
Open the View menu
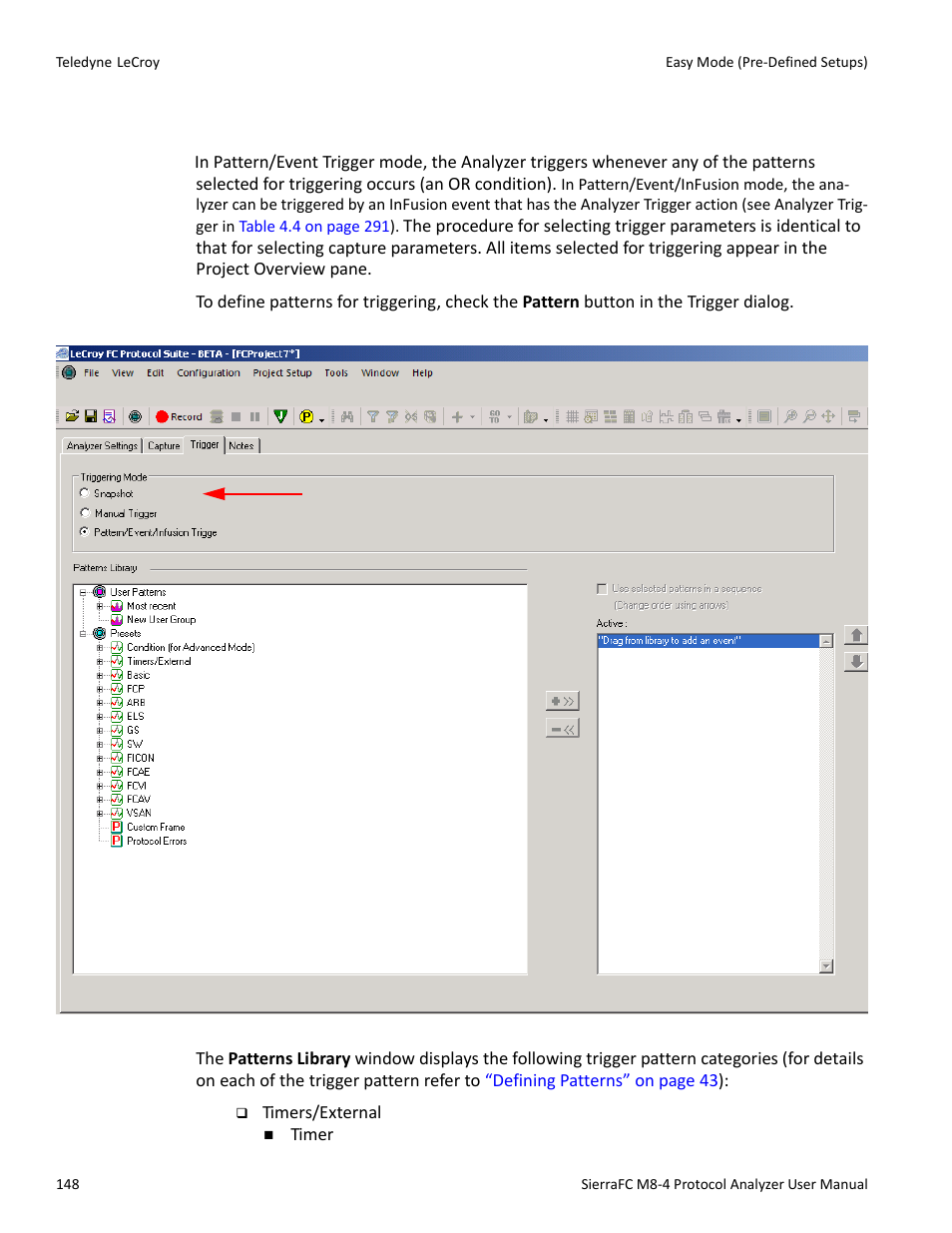coord(123,373)
